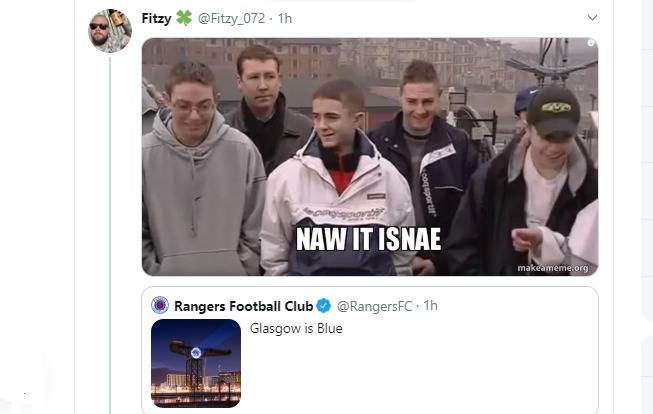Image resolution: width=653 pixels, height=414 pixels.
Task: Click the small circular icon on meme image corner
Action: click(590, 43)
